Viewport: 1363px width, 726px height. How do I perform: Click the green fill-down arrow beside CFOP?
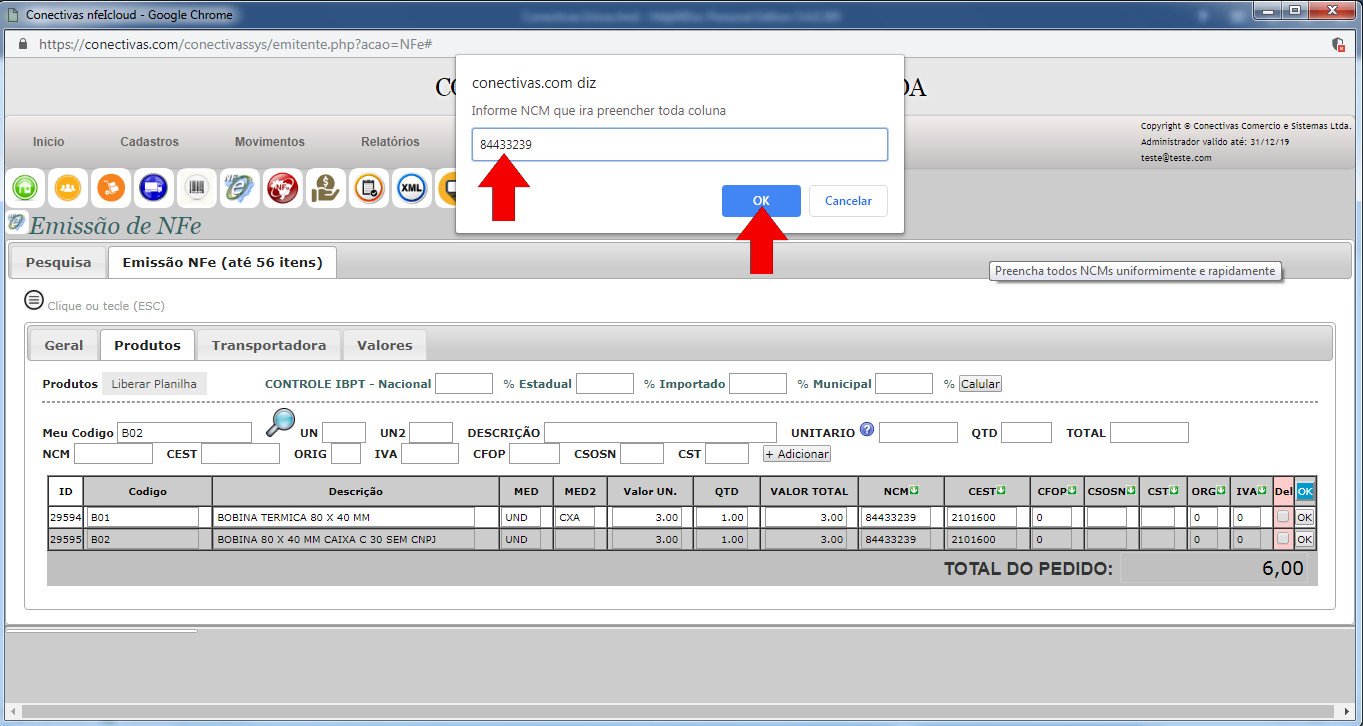pos(1073,490)
